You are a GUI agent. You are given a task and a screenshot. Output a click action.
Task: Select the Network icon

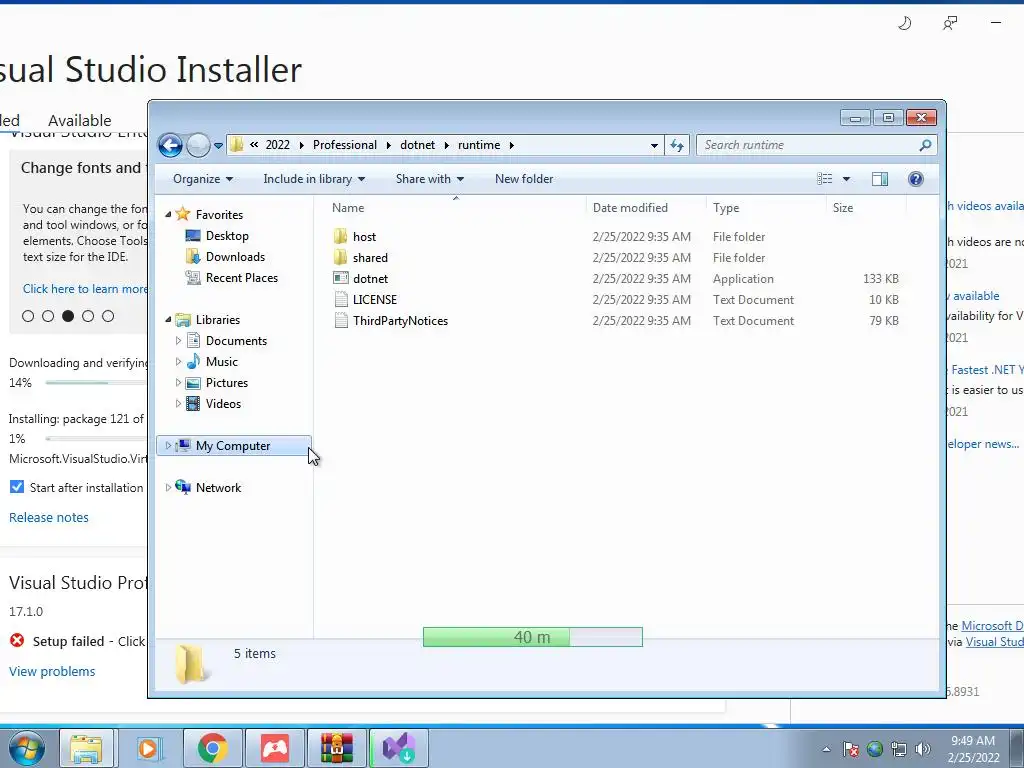(x=183, y=487)
